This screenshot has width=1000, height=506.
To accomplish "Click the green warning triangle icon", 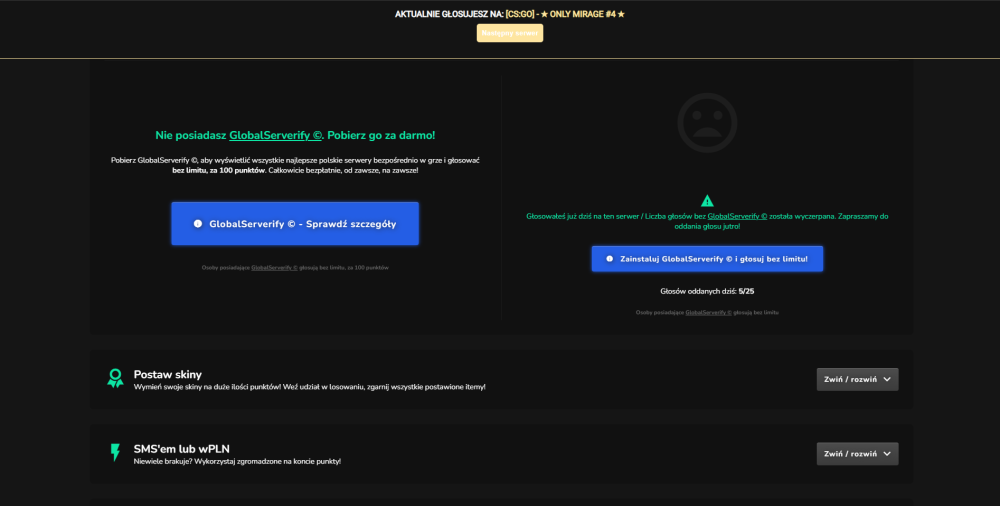I will pos(707,201).
